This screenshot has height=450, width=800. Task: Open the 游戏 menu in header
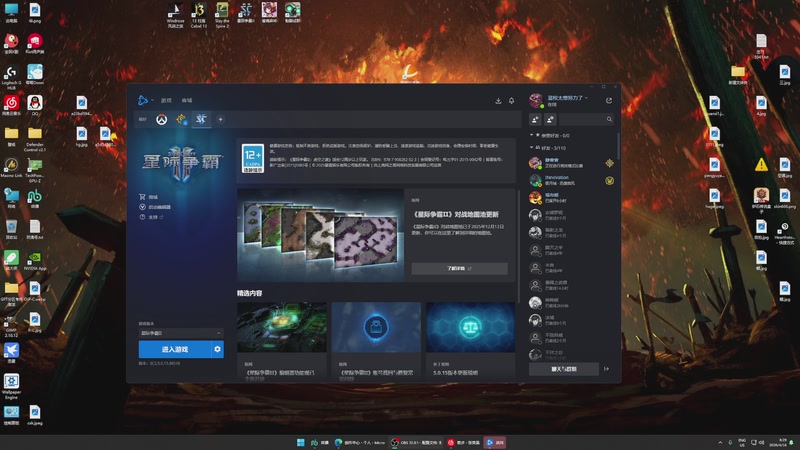166,101
